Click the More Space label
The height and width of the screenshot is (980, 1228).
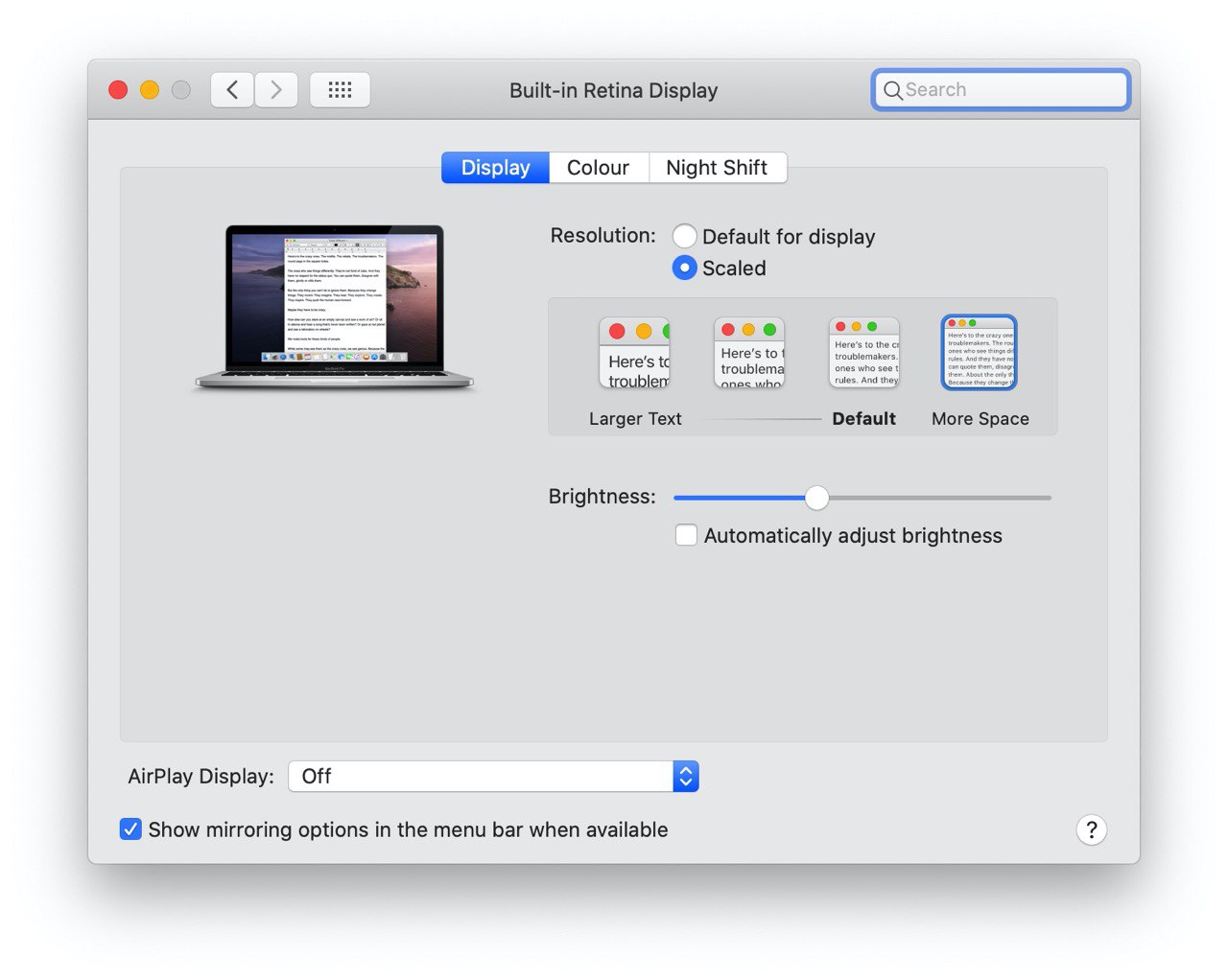pos(980,419)
